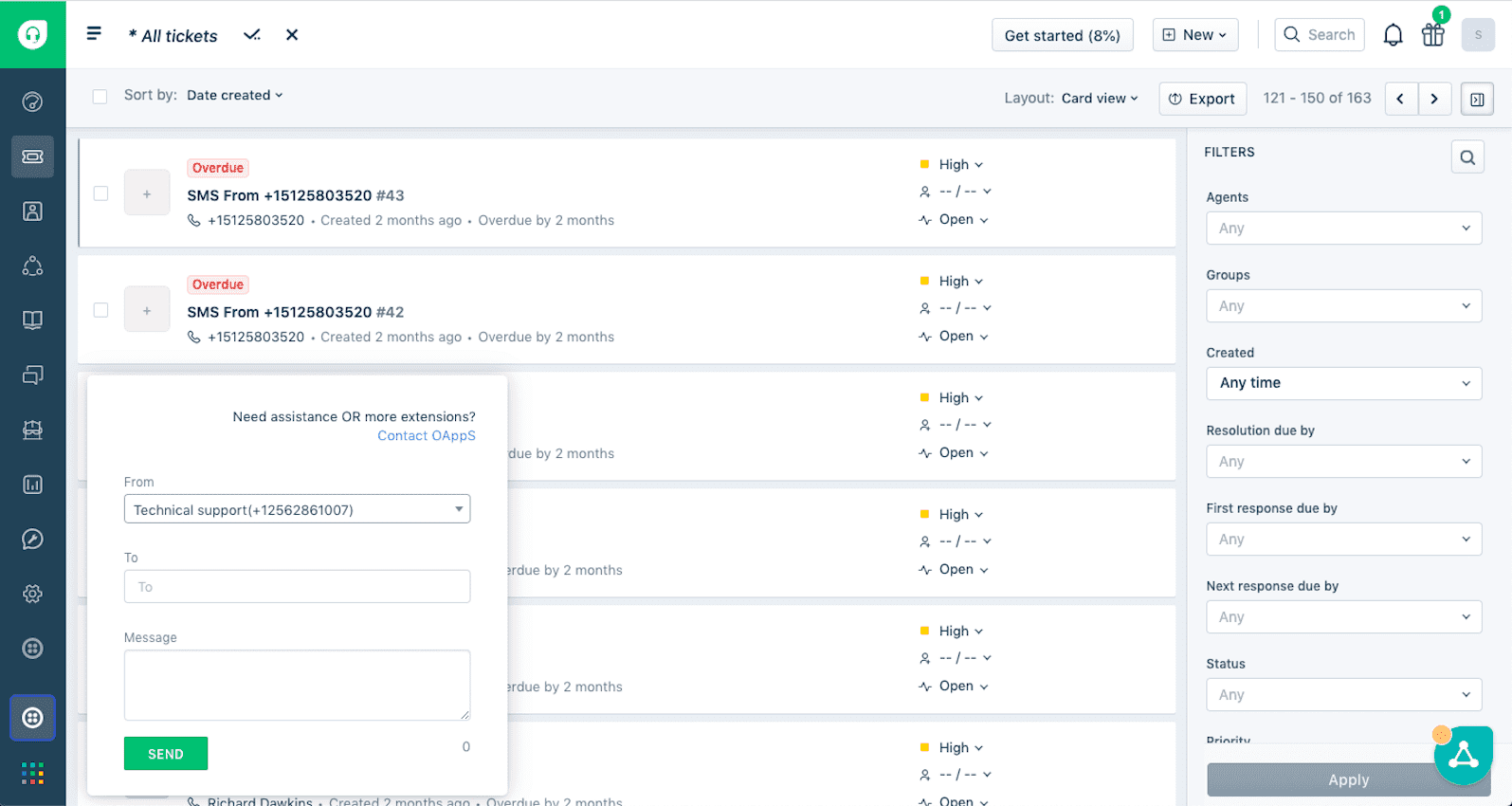Open the Freshdesk headset logo home
Image resolution: width=1512 pixels, height=806 pixels.
(x=32, y=35)
